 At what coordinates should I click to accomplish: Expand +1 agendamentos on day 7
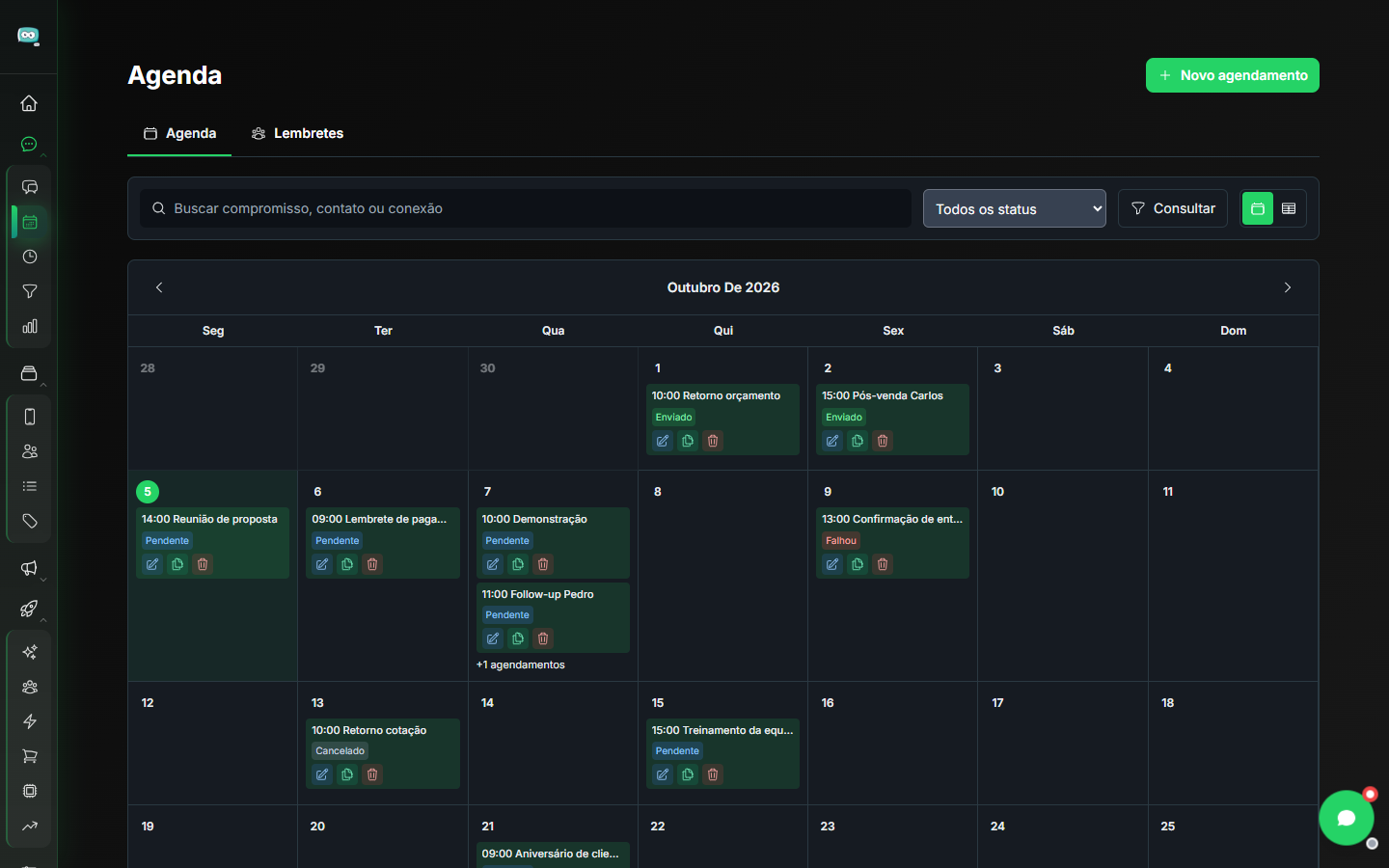[x=521, y=665]
